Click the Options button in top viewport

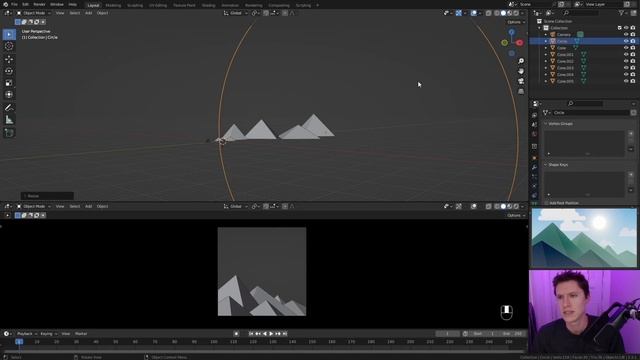coord(515,22)
